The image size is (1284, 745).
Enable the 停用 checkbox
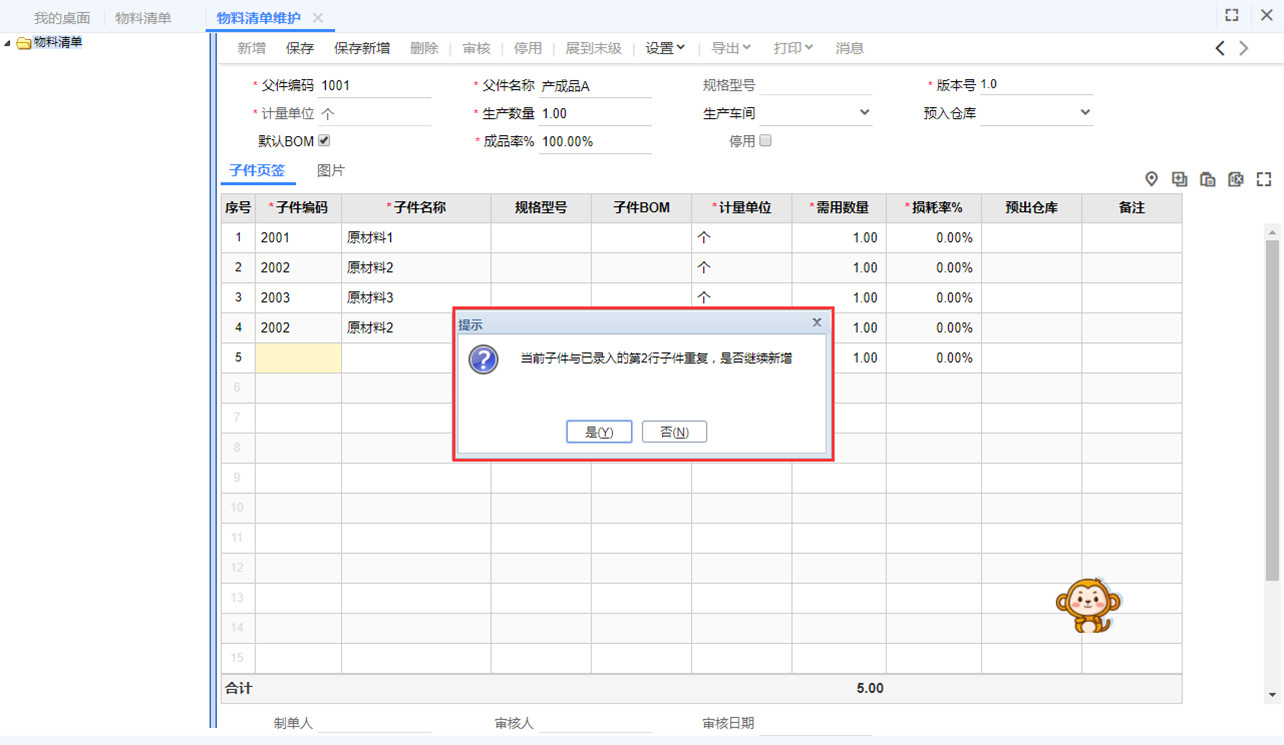[766, 141]
